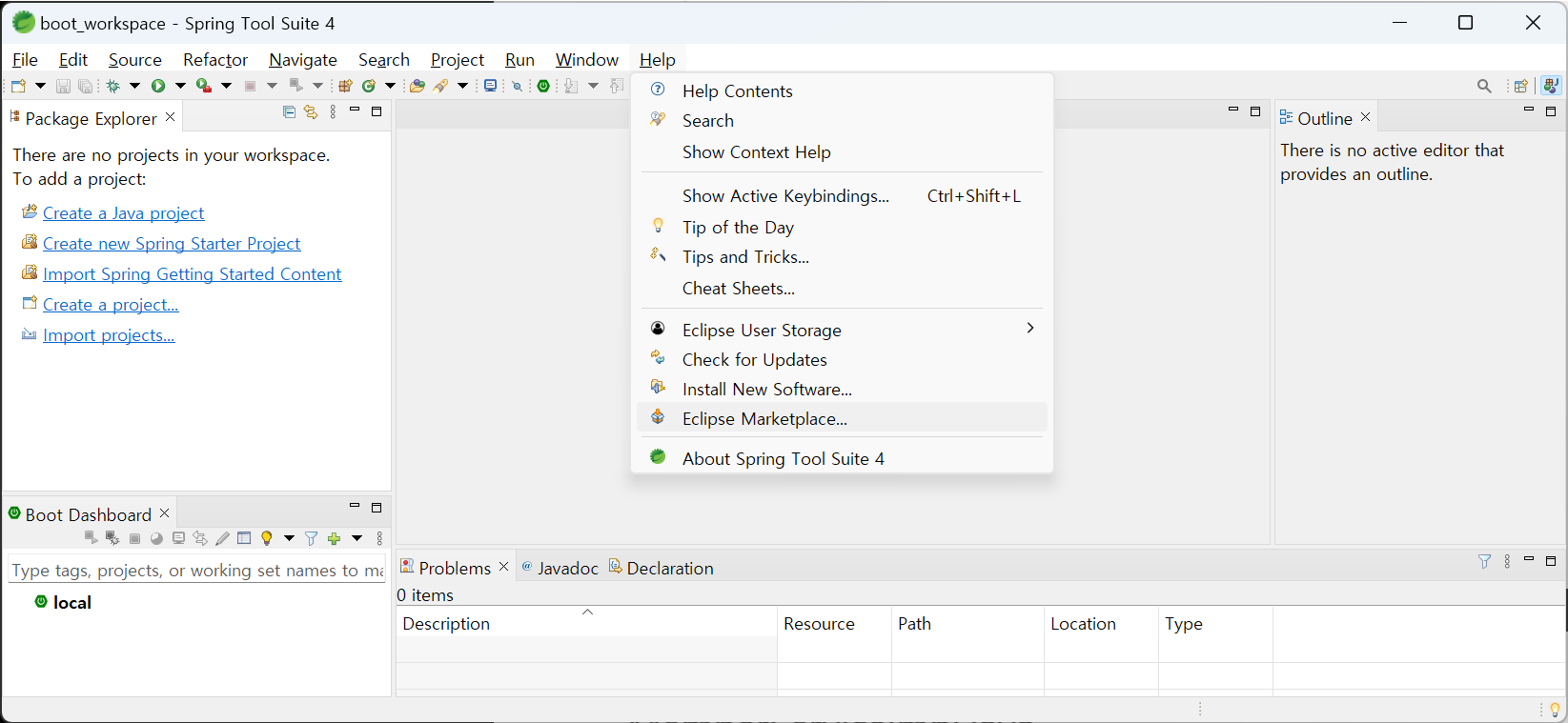Click Create a Java project link

pyautogui.click(x=124, y=213)
